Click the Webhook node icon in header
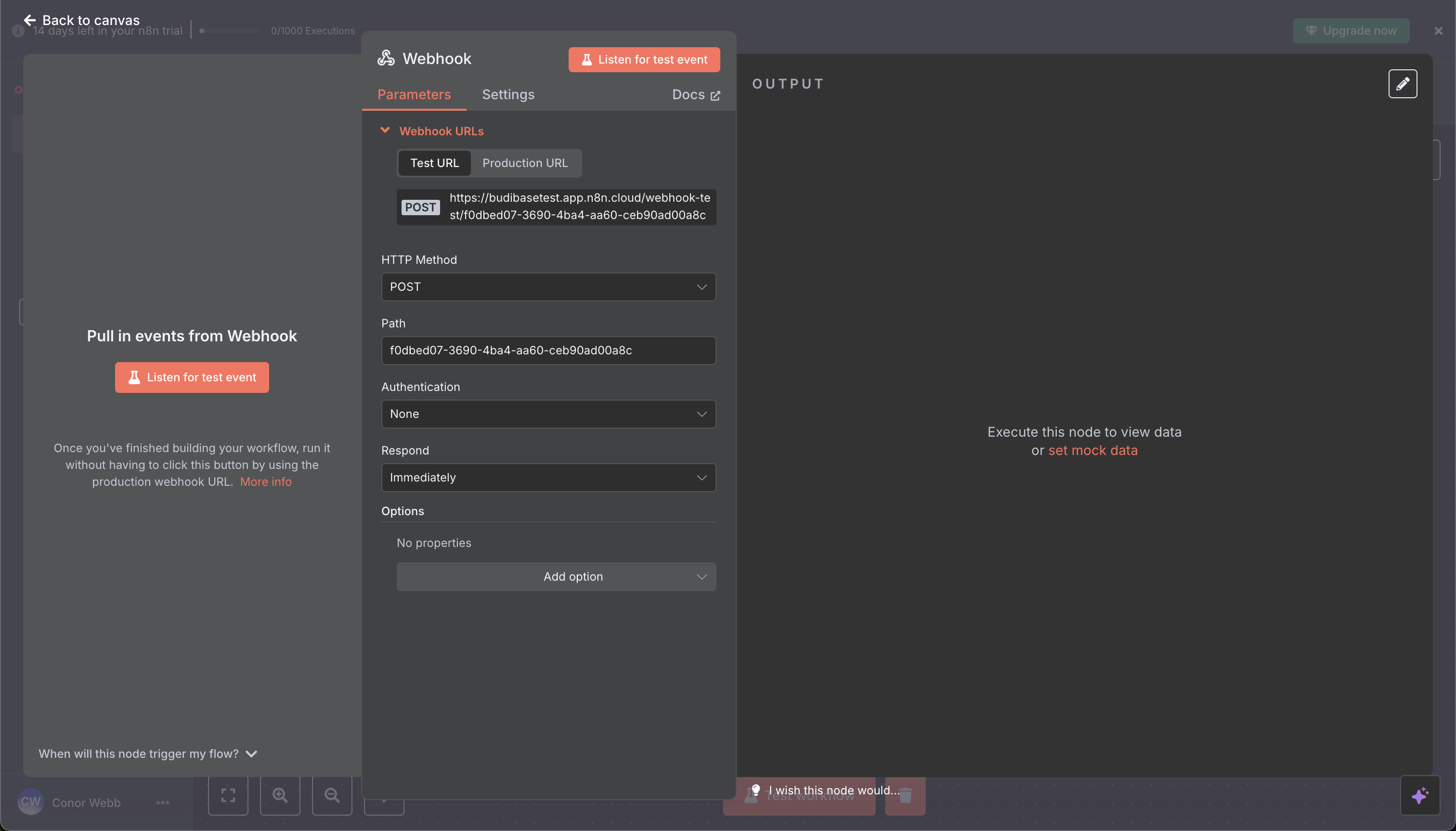Screen dimensions: 1456x831 387,58
